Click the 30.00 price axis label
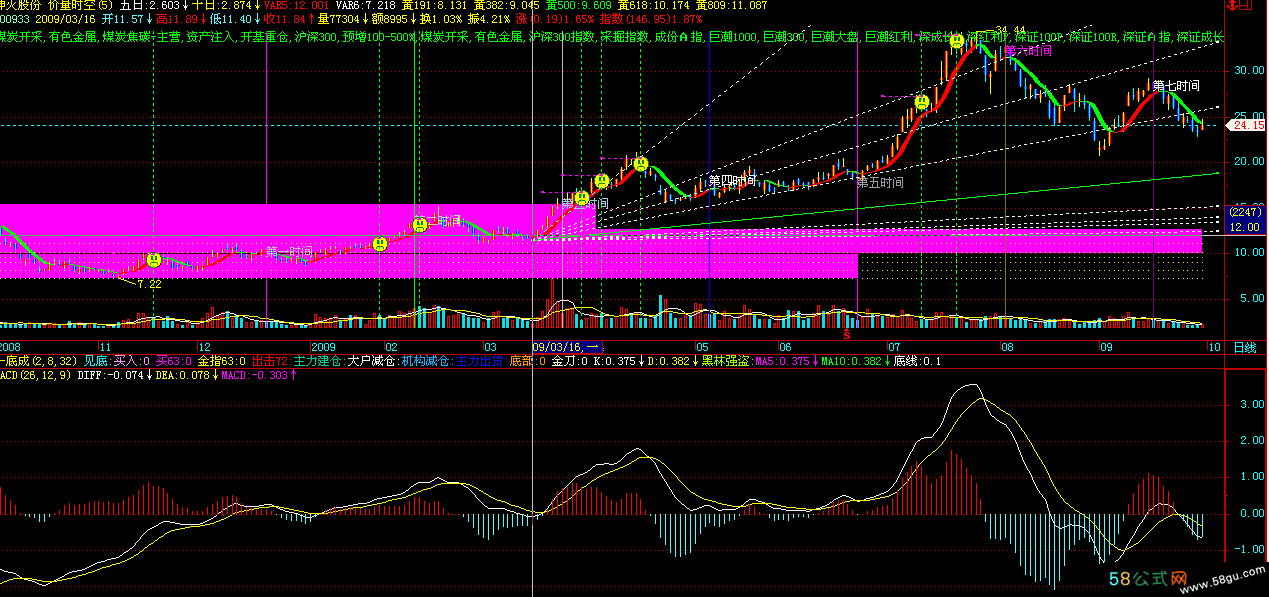The width and height of the screenshot is (1269, 597). [x=1250, y=70]
